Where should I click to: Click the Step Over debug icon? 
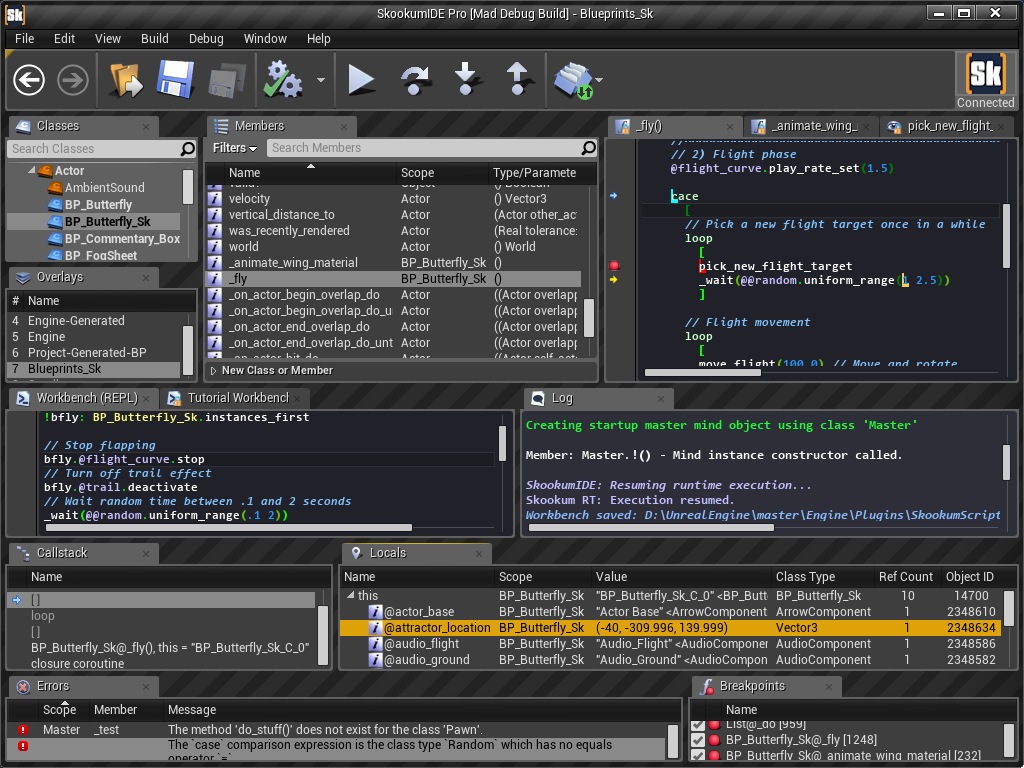click(414, 80)
